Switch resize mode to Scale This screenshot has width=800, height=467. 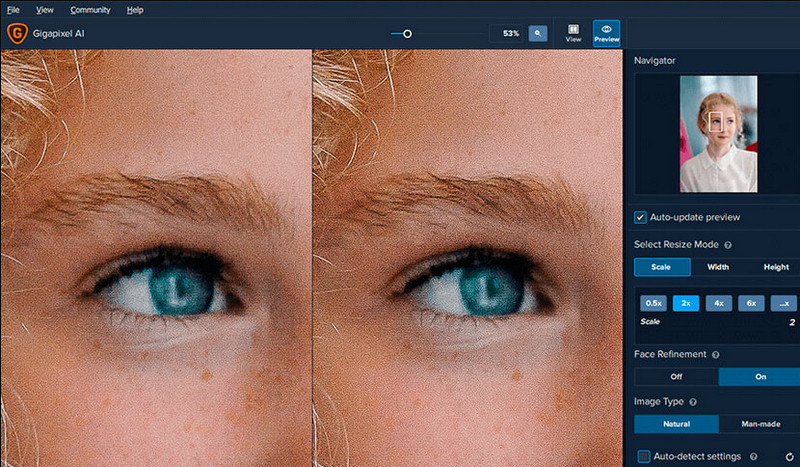(662, 267)
